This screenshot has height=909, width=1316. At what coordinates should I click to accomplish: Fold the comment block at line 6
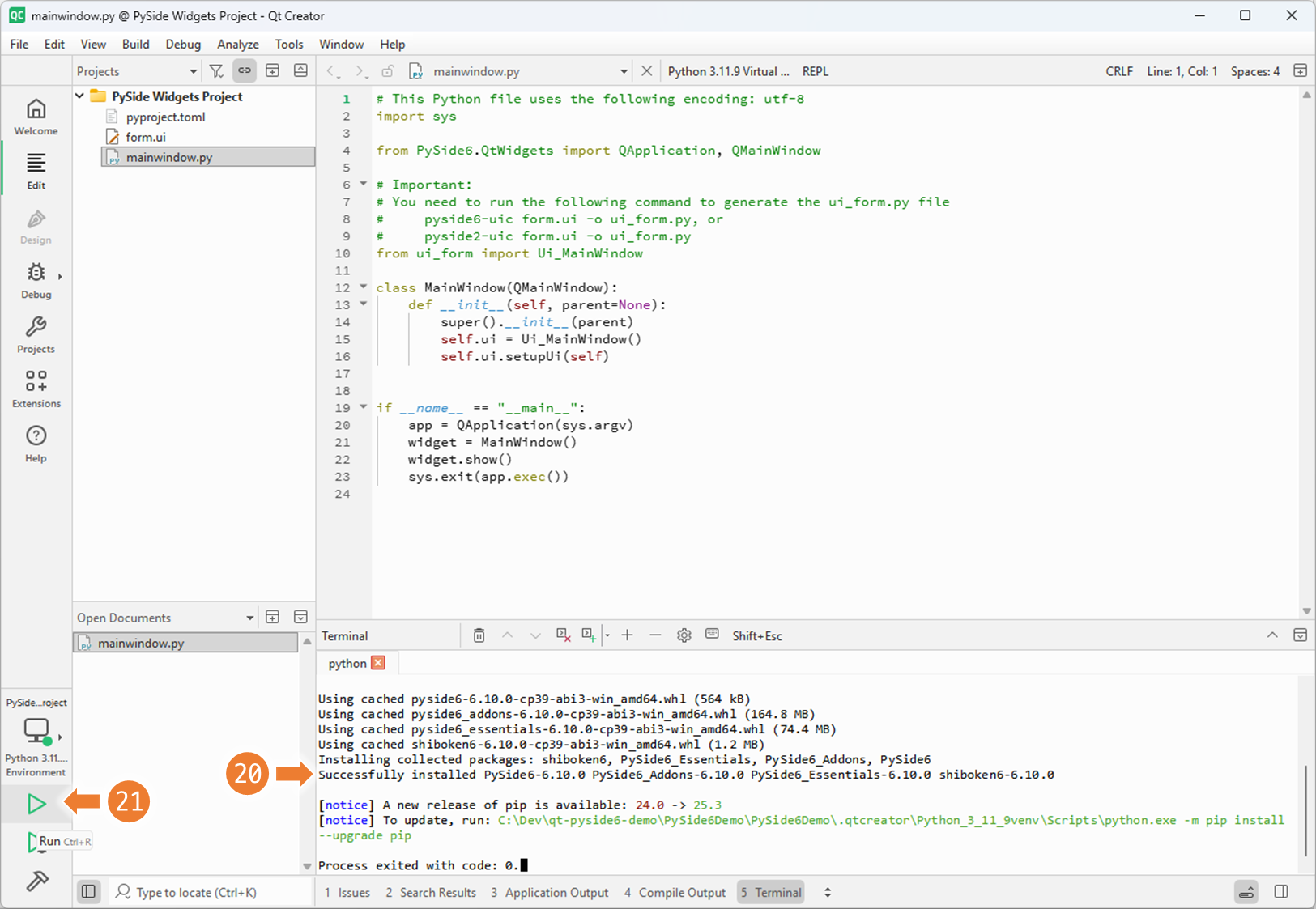[364, 185]
